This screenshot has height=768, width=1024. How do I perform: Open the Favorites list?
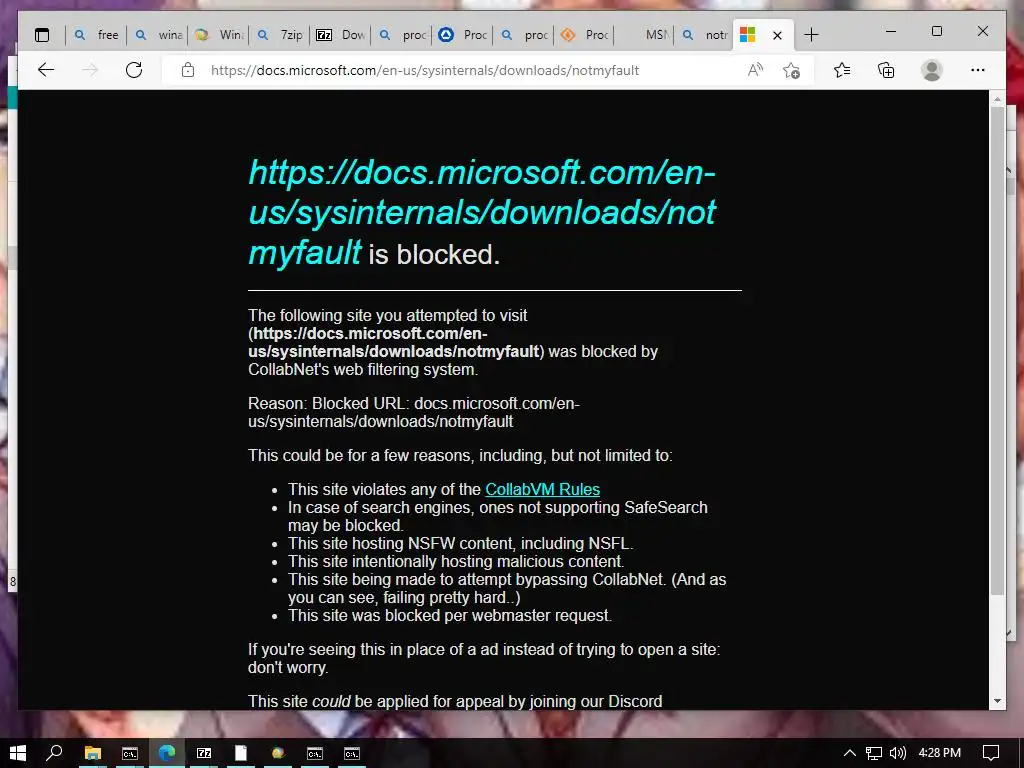click(842, 70)
